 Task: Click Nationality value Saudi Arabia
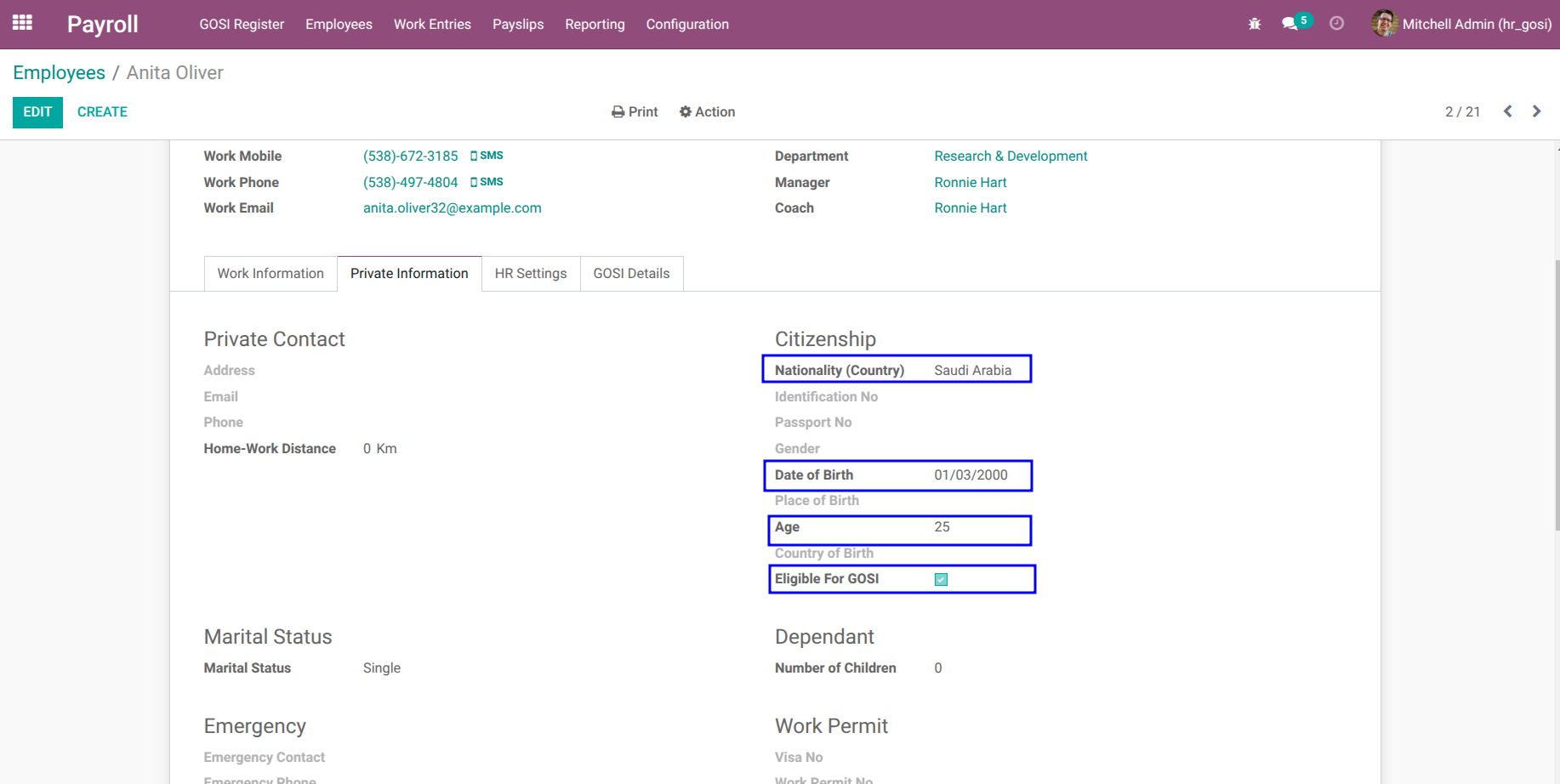pos(972,371)
